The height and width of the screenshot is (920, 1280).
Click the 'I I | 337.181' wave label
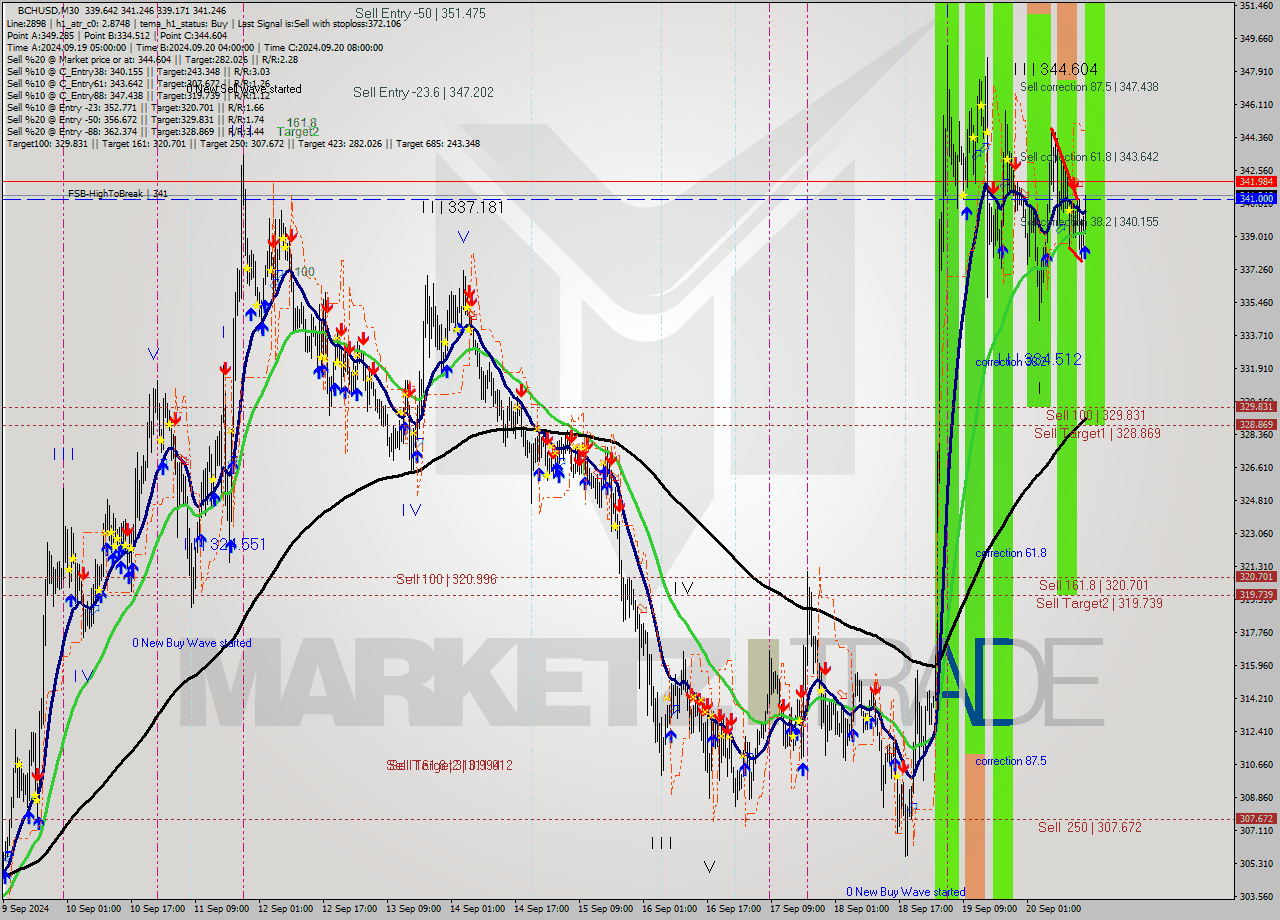pyautogui.click(x=461, y=207)
